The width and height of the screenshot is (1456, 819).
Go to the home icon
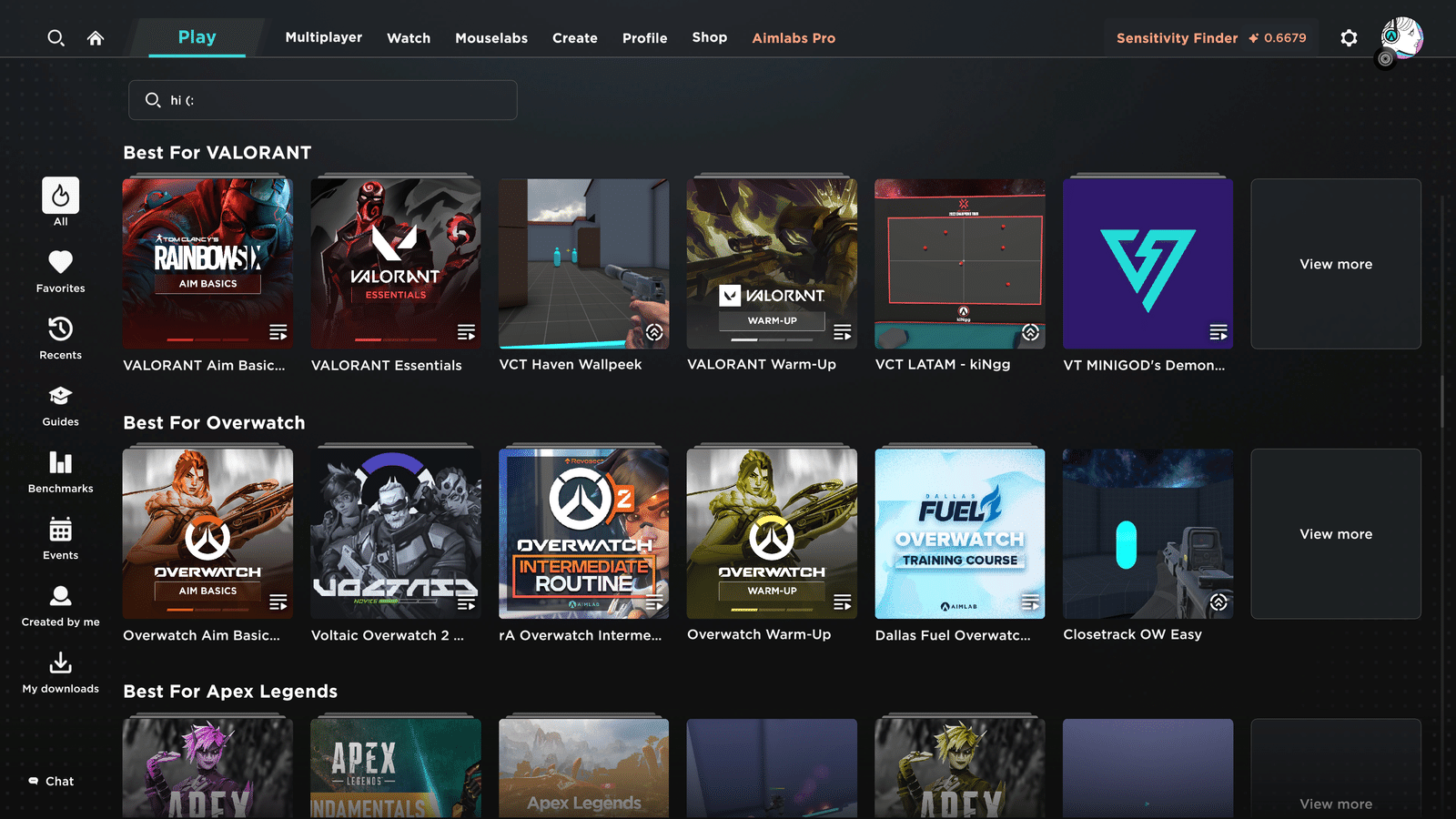point(96,38)
